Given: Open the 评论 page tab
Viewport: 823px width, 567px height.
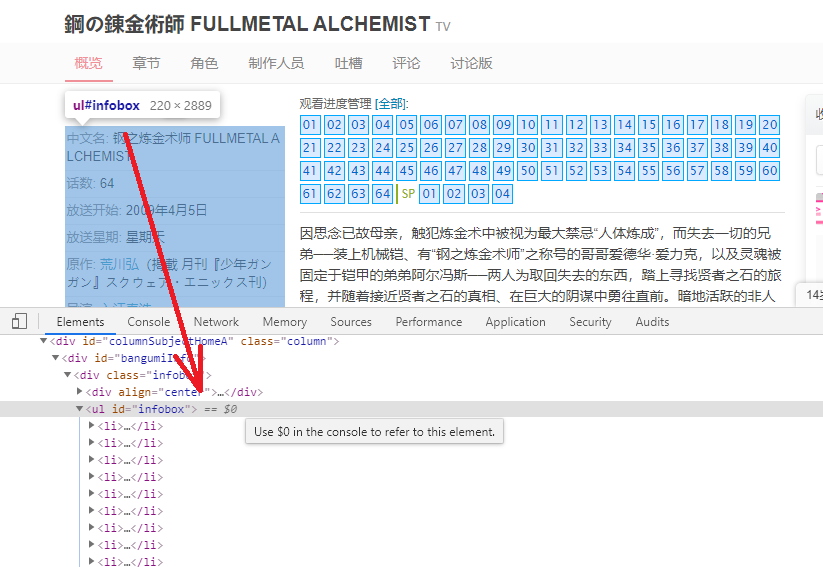Looking at the screenshot, I should point(406,64).
